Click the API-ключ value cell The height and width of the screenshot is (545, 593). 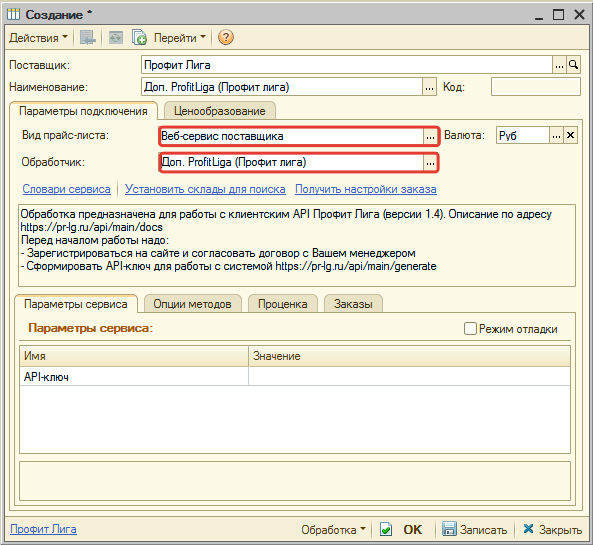point(409,377)
